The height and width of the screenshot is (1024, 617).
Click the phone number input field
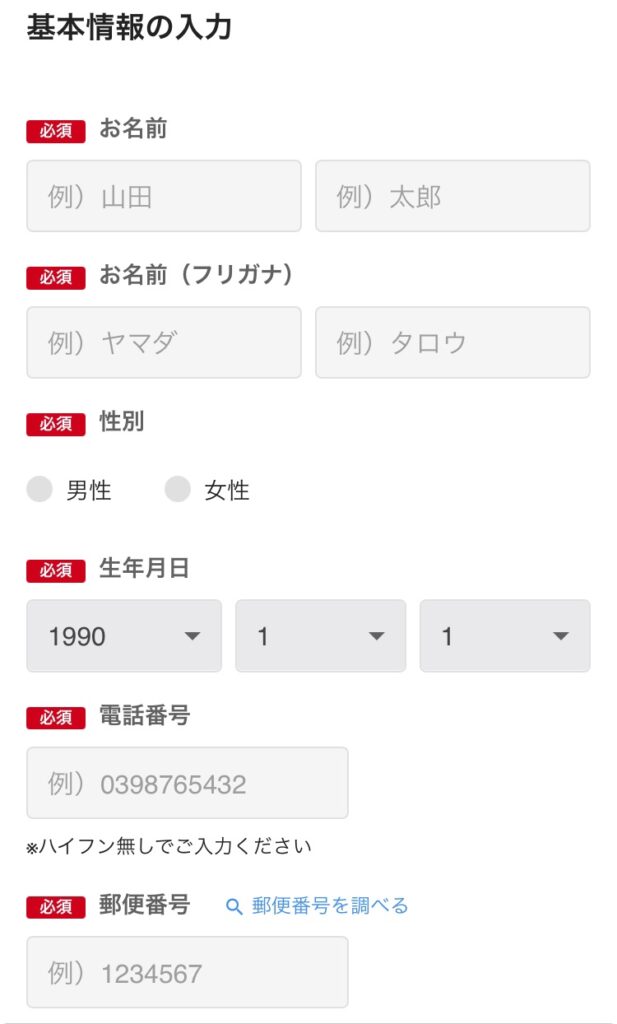187,783
